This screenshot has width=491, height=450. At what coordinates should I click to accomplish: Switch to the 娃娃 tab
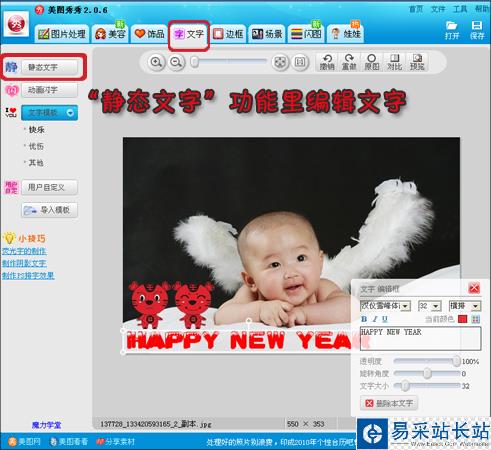[345, 34]
